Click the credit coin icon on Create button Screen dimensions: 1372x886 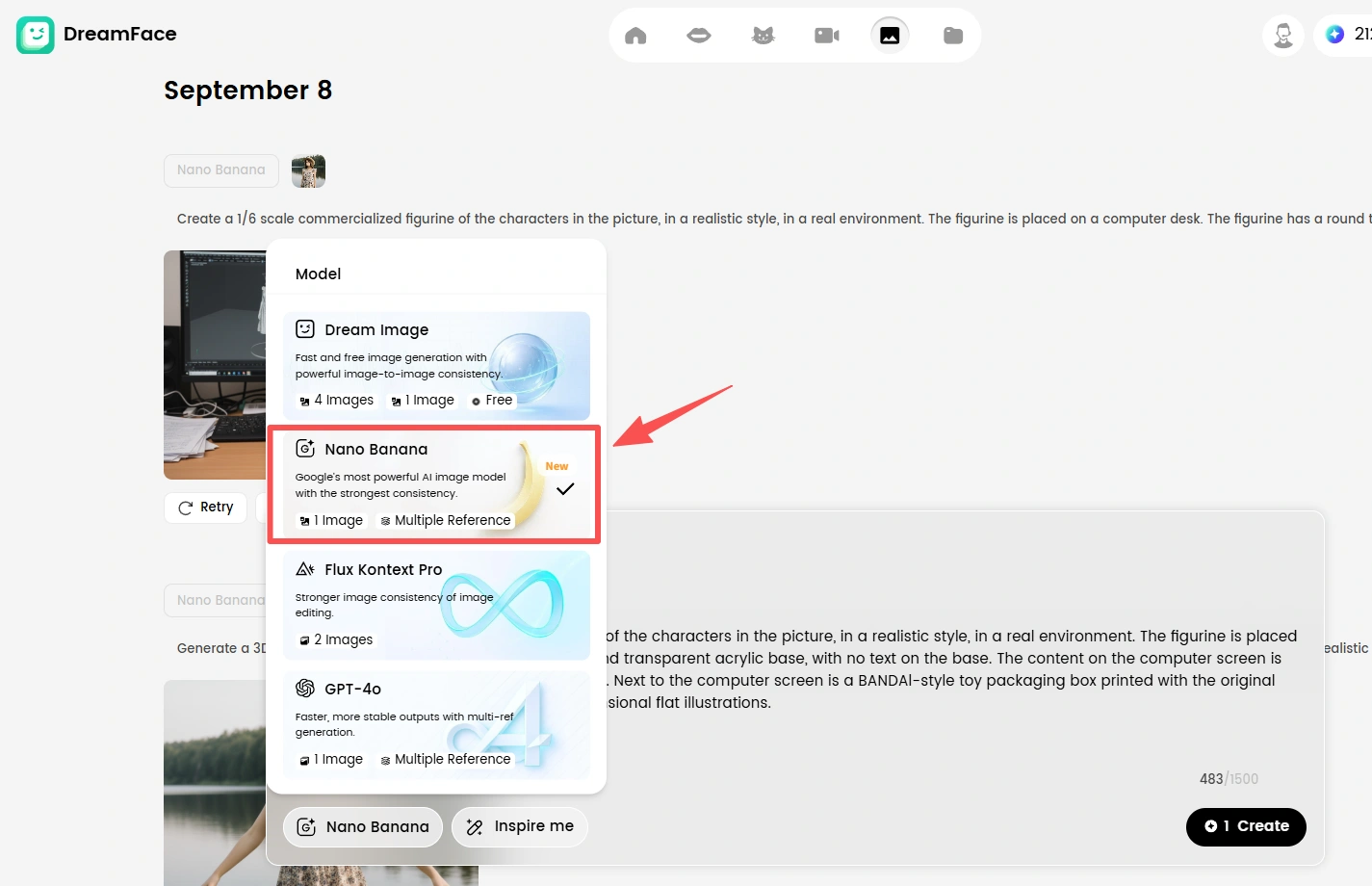1211,826
